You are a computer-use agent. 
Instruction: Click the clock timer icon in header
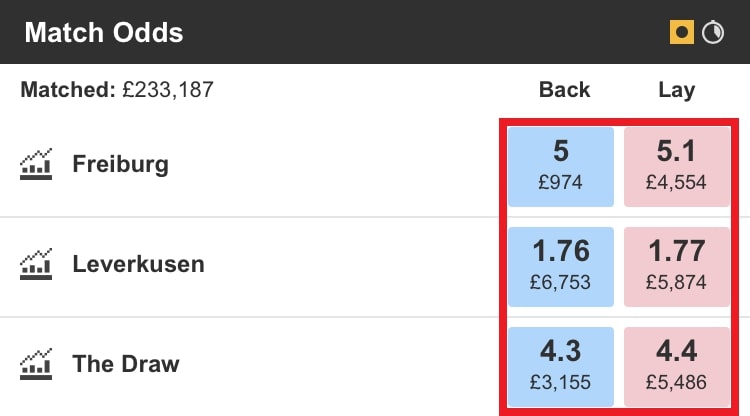[x=713, y=32]
